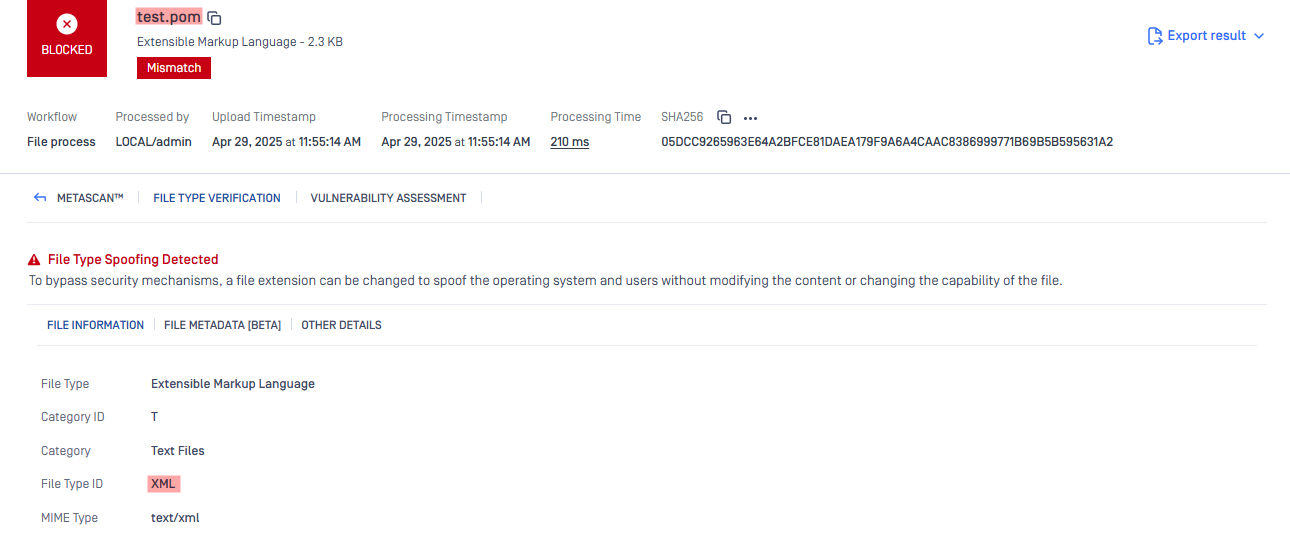Switch to FILE METADATA [BETA] sub-tab
This screenshot has width=1290, height=542.
click(x=222, y=325)
